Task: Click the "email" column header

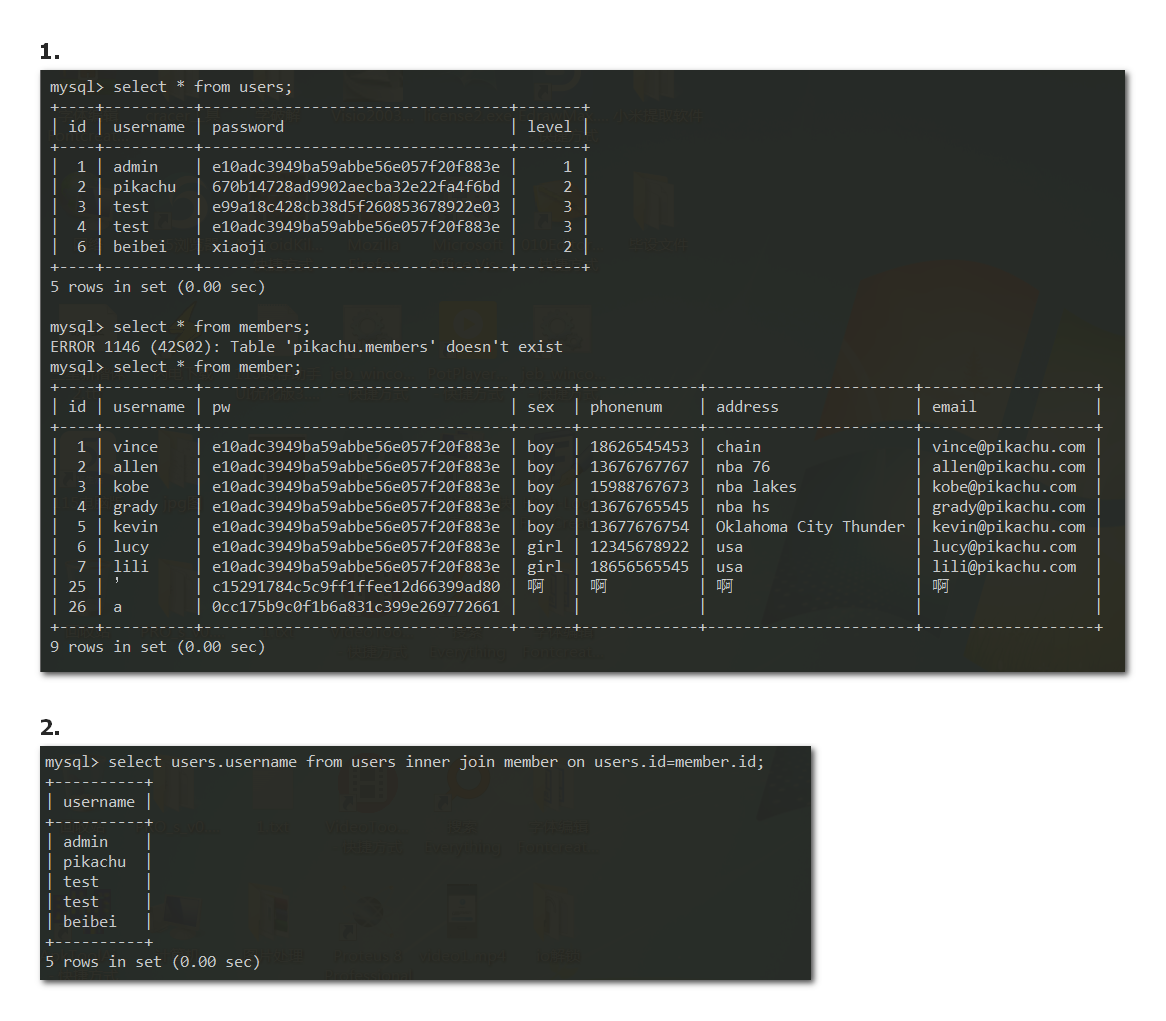Action: click(x=954, y=407)
